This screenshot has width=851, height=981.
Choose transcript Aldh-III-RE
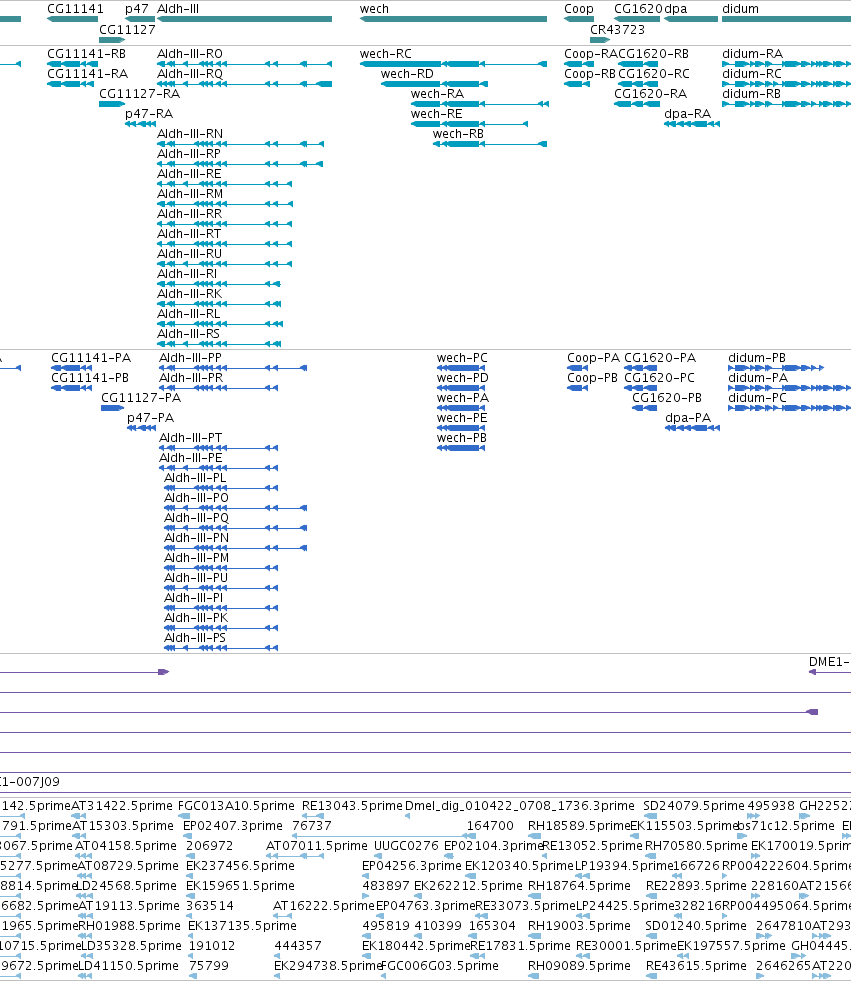click(189, 174)
